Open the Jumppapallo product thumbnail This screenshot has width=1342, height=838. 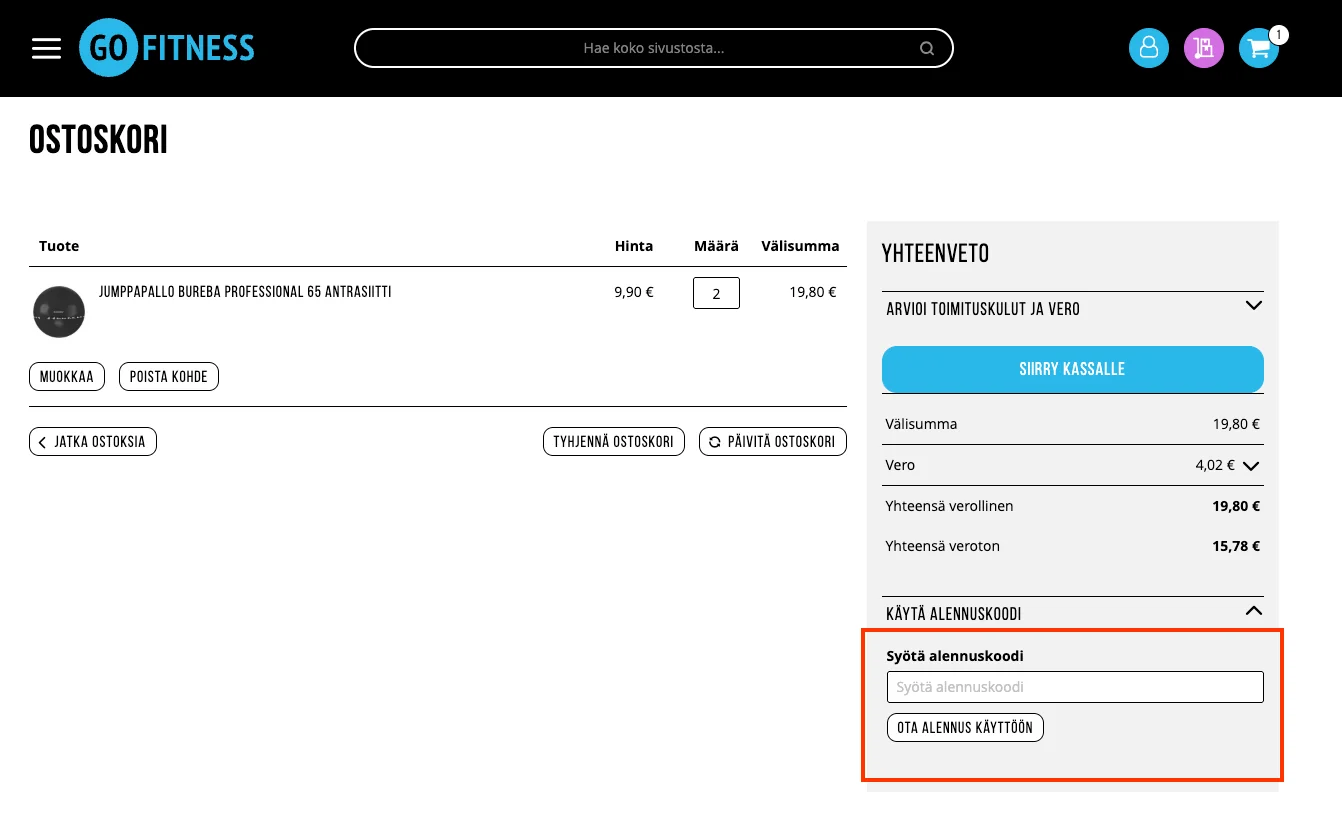[59, 311]
